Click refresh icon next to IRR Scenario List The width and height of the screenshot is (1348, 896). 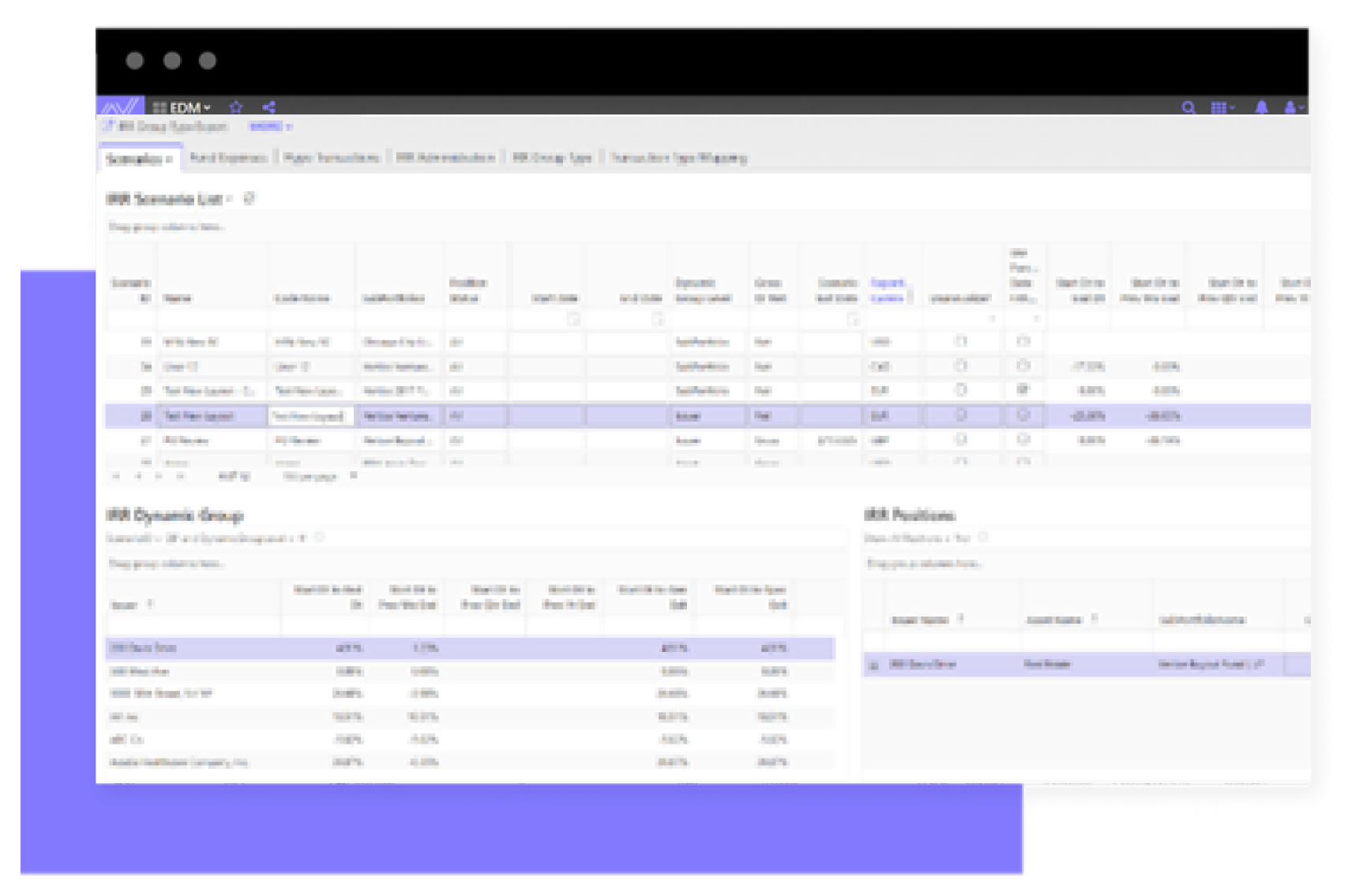tap(249, 199)
